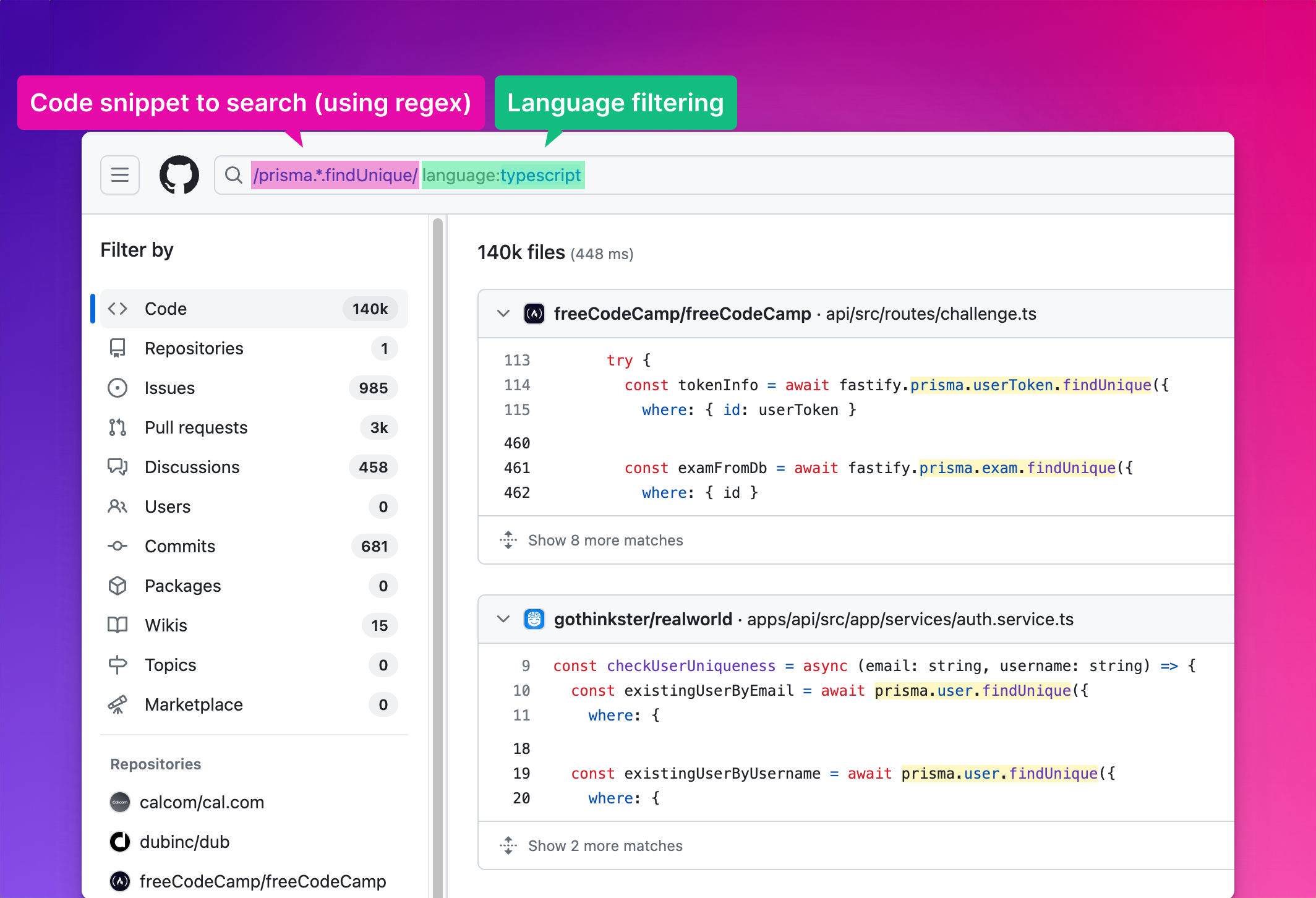Click the Marketplace telescope icon
The height and width of the screenshot is (898, 1316).
point(117,704)
